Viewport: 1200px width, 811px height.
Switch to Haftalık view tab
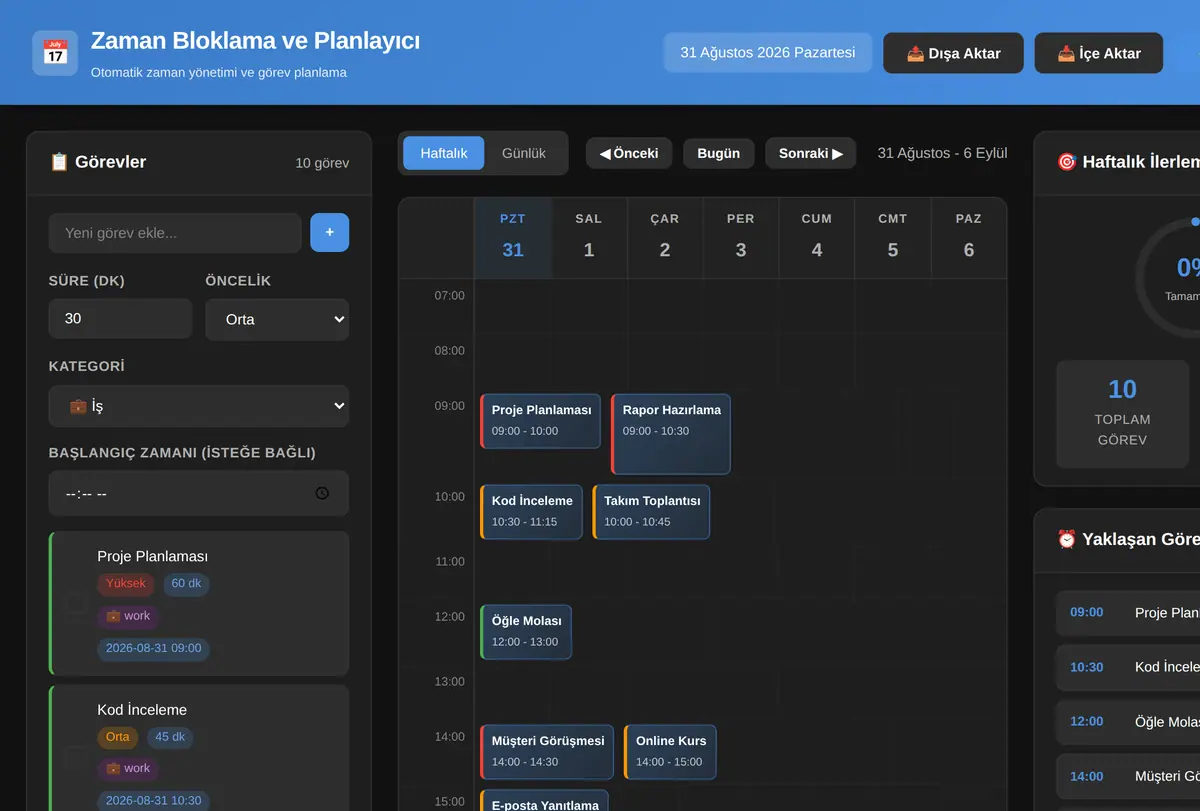(444, 153)
